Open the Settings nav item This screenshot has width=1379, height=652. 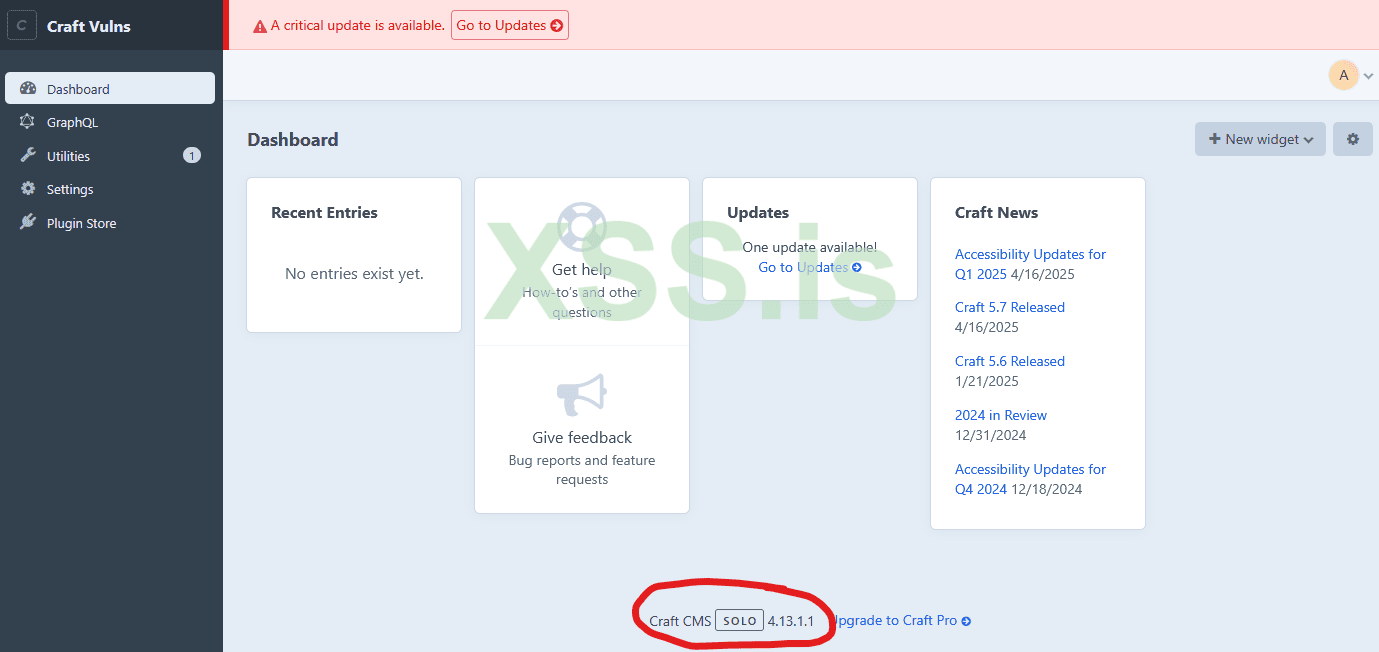coord(110,189)
